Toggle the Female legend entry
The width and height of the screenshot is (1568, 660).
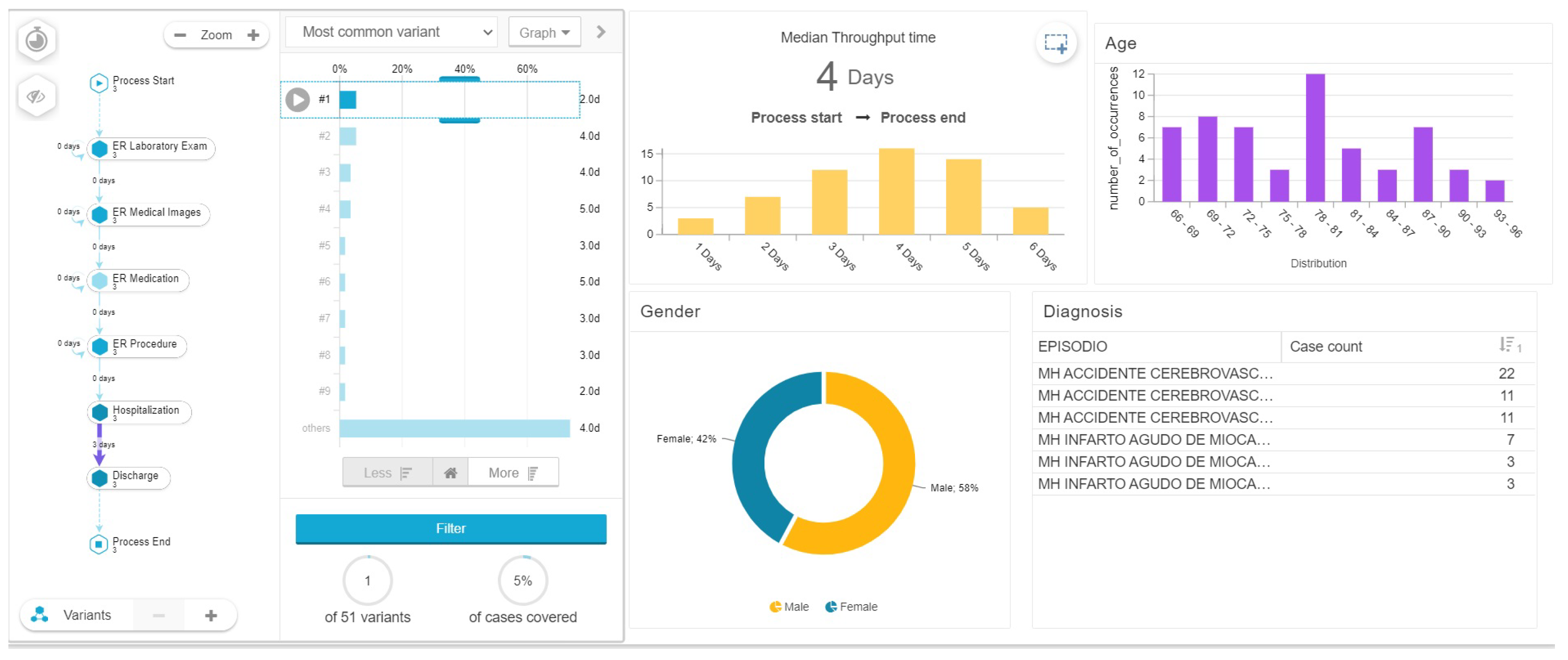851,606
